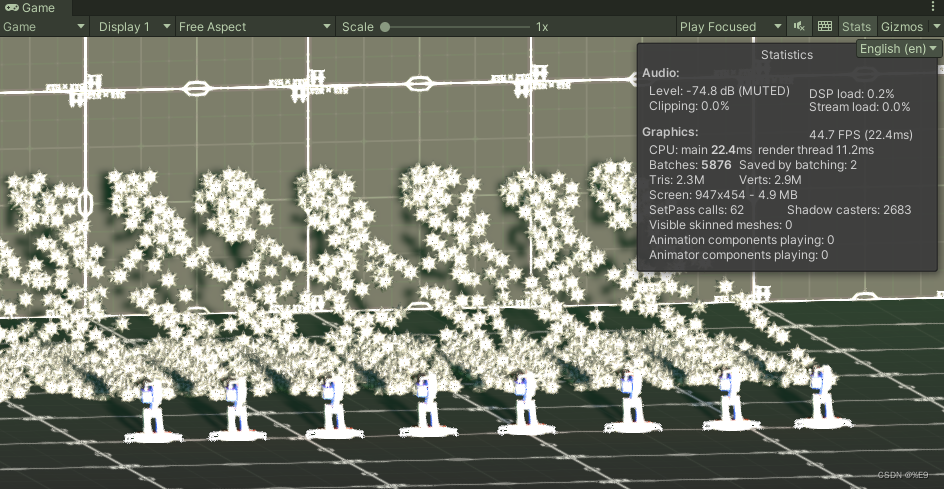Click the Screen: 947x454 - 4.9 MB text
This screenshot has width=944, height=489.
pyautogui.click(x=723, y=195)
